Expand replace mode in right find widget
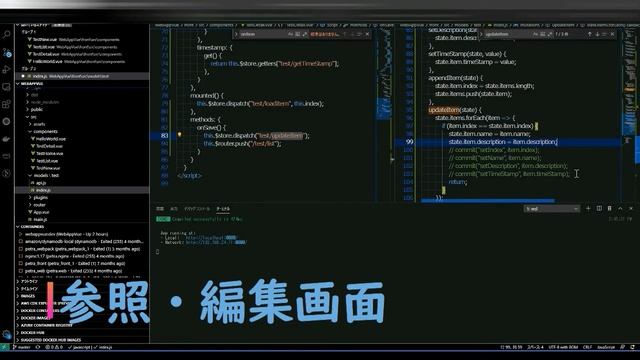 (x=481, y=34)
